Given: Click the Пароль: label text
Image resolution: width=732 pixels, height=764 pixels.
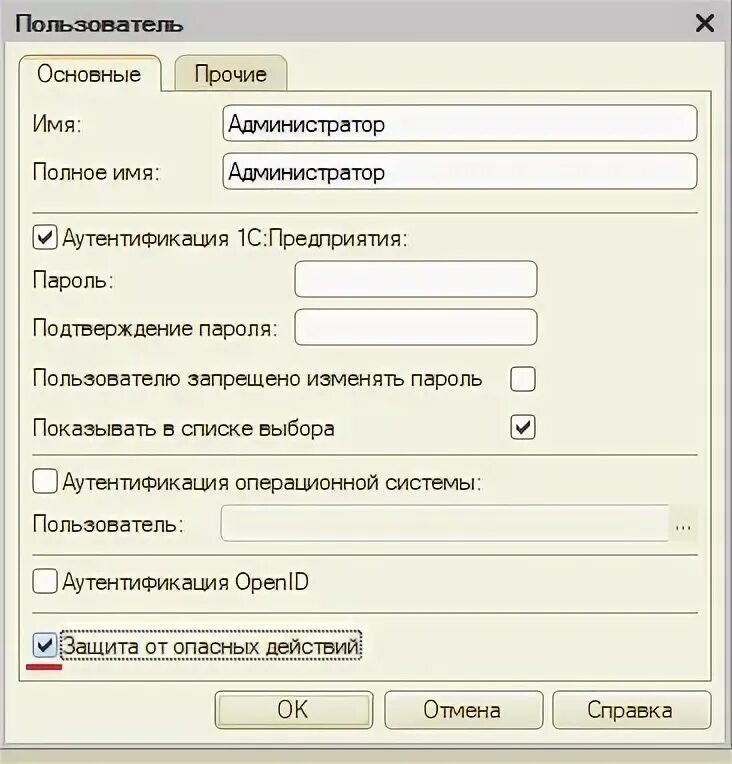Looking at the screenshot, I should point(73,280).
